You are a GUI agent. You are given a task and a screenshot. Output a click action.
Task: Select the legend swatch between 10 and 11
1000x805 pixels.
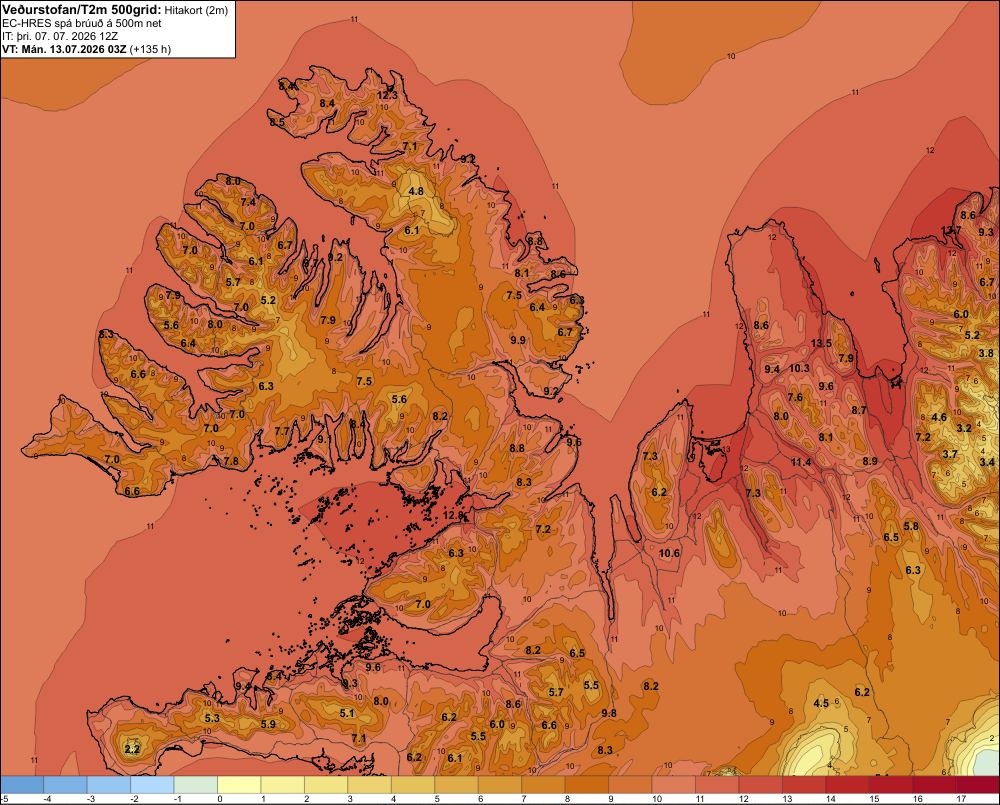673,785
